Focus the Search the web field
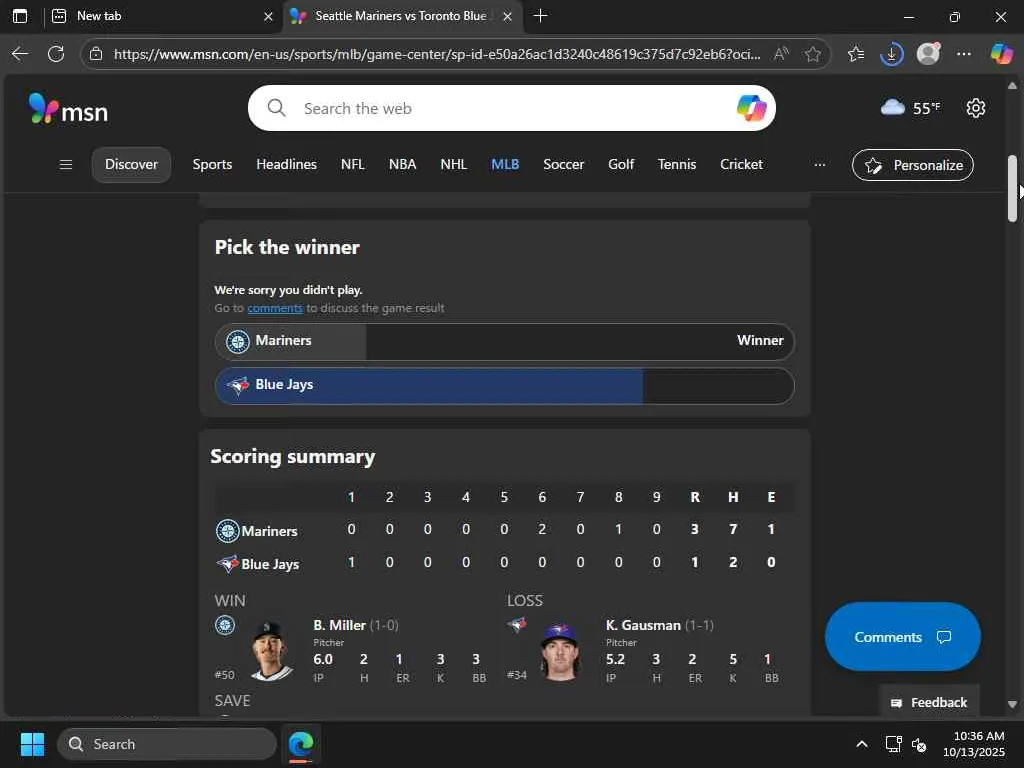This screenshot has height=768, width=1024. point(511,108)
